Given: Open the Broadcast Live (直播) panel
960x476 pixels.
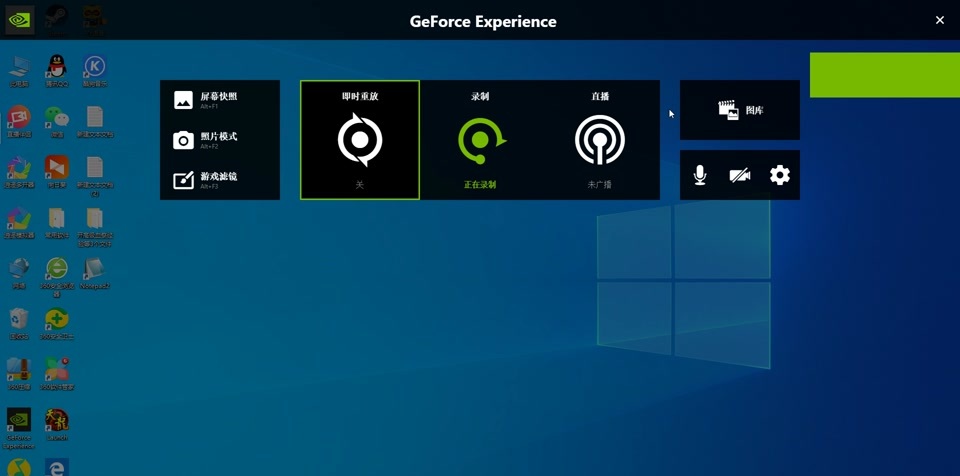Looking at the screenshot, I should tap(600, 139).
